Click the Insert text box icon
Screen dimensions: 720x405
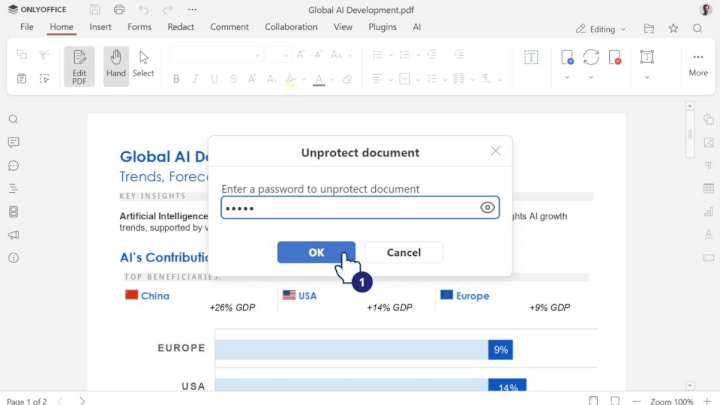[531, 57]
